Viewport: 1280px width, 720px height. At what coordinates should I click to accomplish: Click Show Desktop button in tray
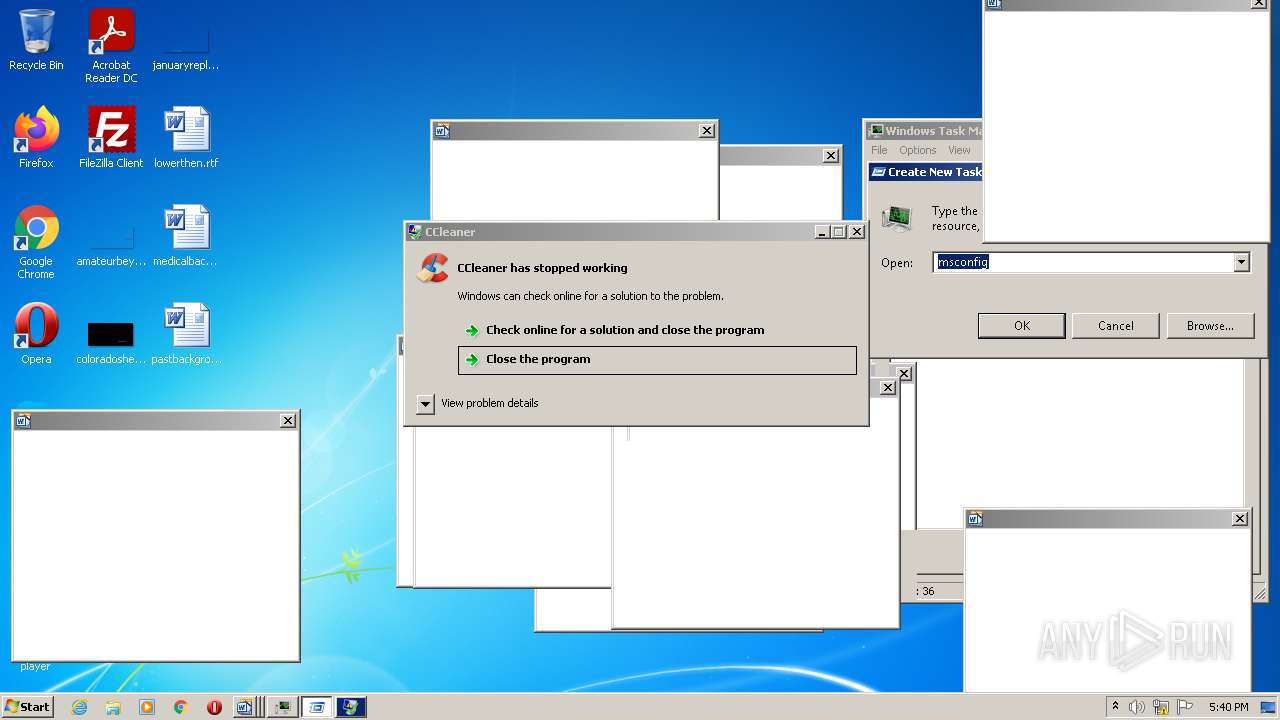1268,707
